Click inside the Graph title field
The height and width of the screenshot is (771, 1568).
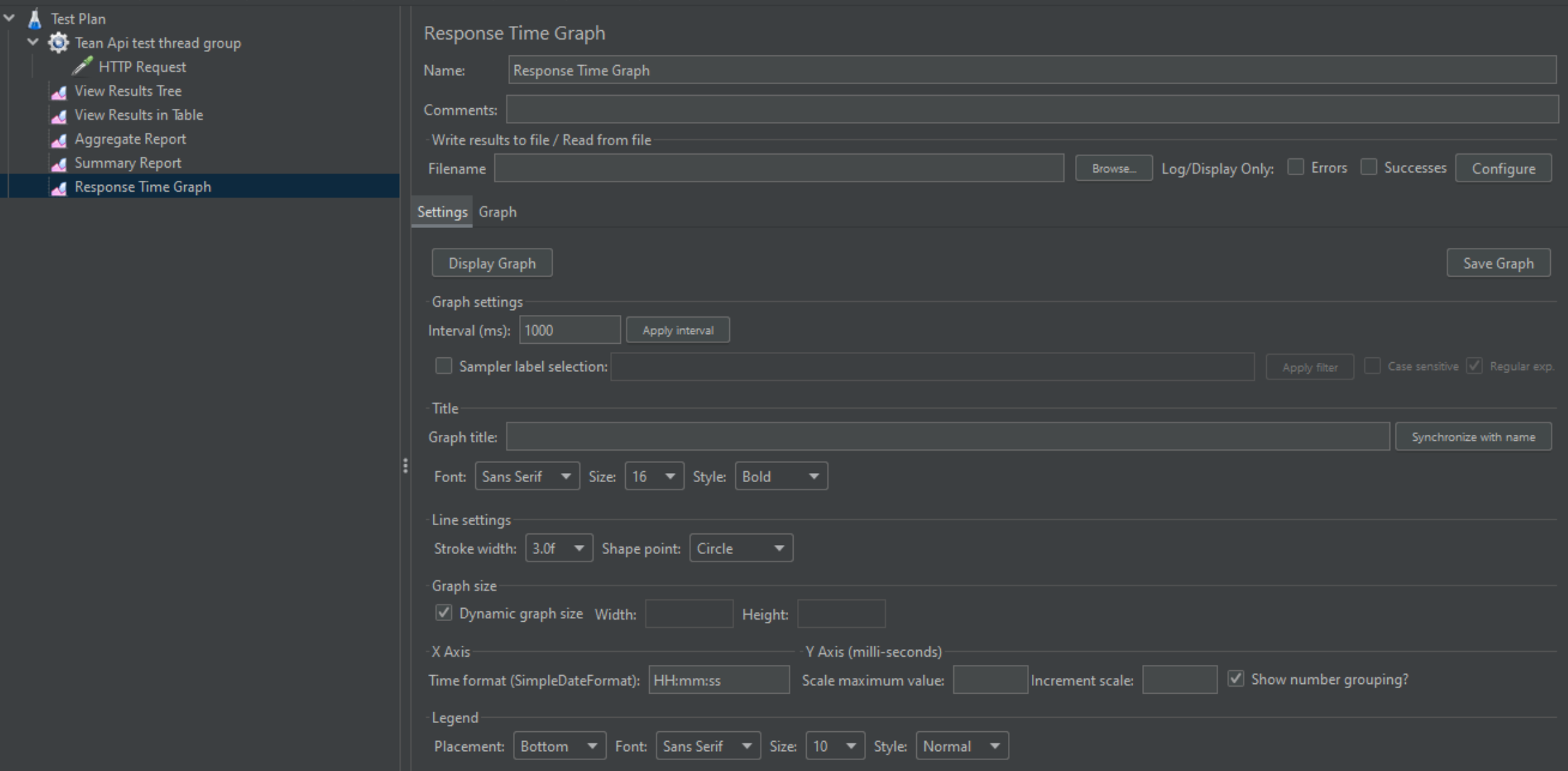[947, 437]
